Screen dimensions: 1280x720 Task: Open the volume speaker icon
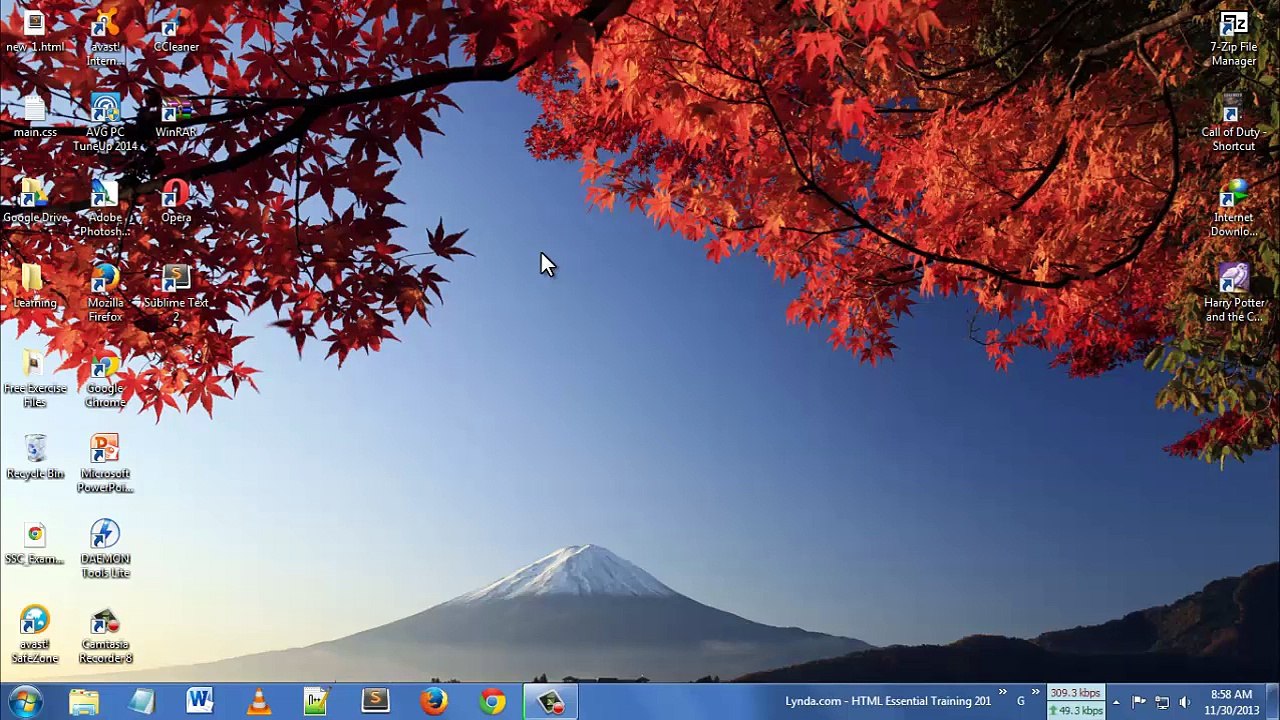point(1185,702)
